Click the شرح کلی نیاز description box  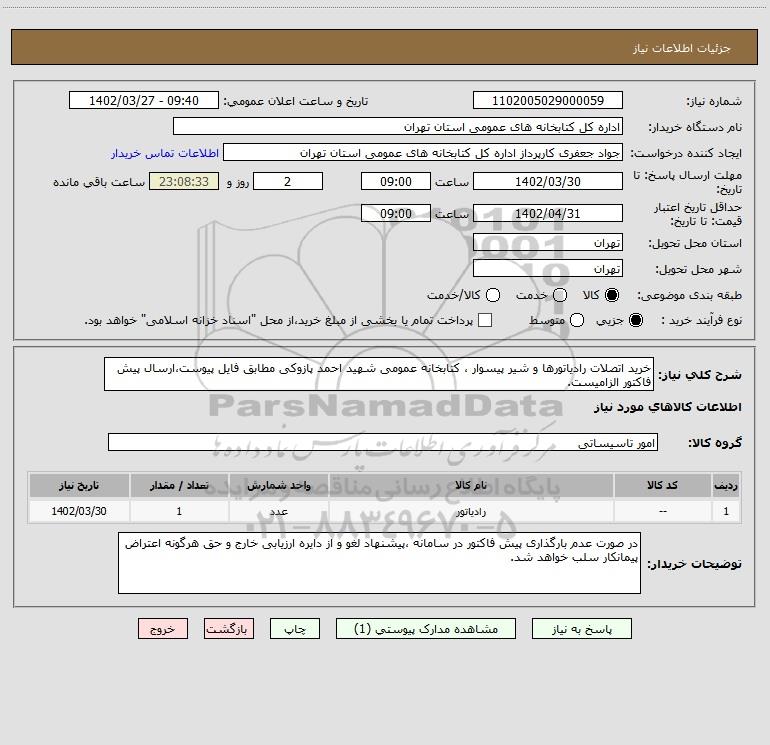[379, 374]
